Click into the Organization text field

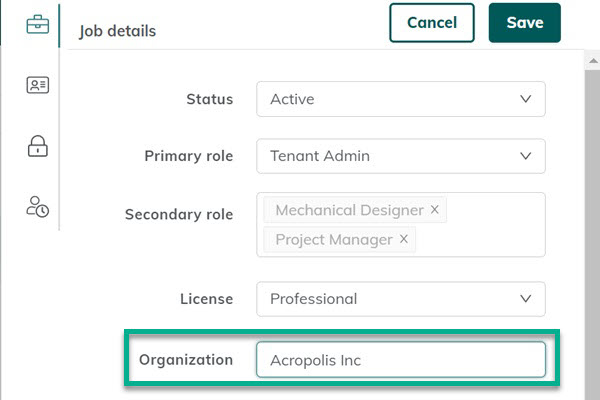click(x=400, y=360)
